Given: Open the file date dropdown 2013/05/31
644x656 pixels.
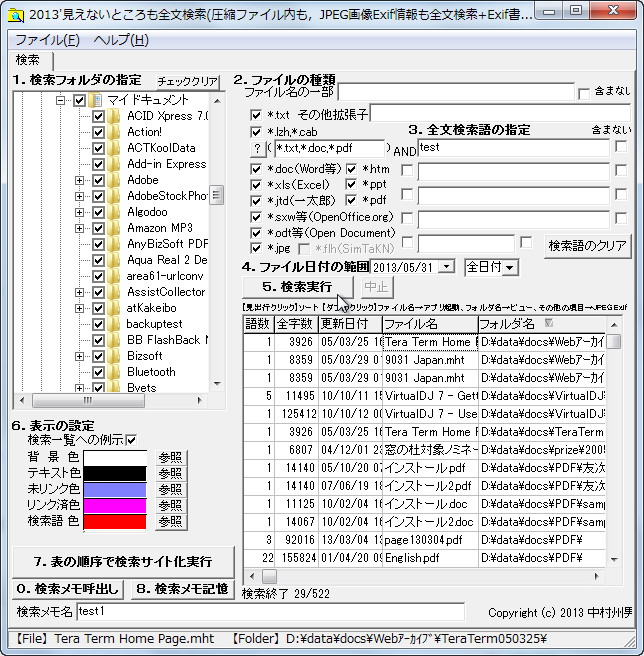Looking at the screenshot, I should pyautogui.click(x=446, y=266).
